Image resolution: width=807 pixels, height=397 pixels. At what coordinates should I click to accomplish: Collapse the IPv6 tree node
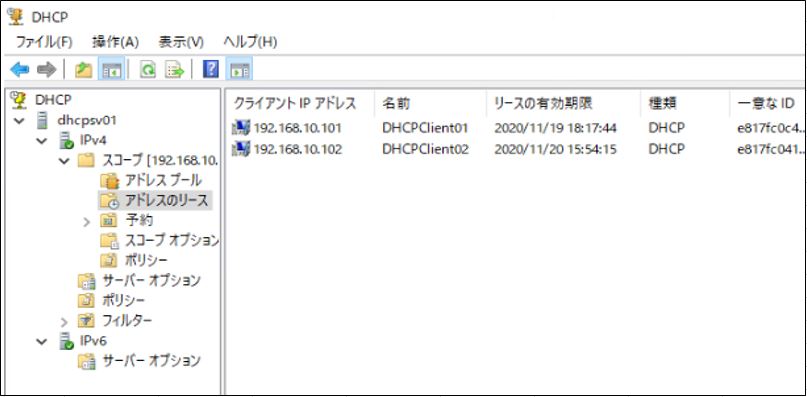click(42, 341)
